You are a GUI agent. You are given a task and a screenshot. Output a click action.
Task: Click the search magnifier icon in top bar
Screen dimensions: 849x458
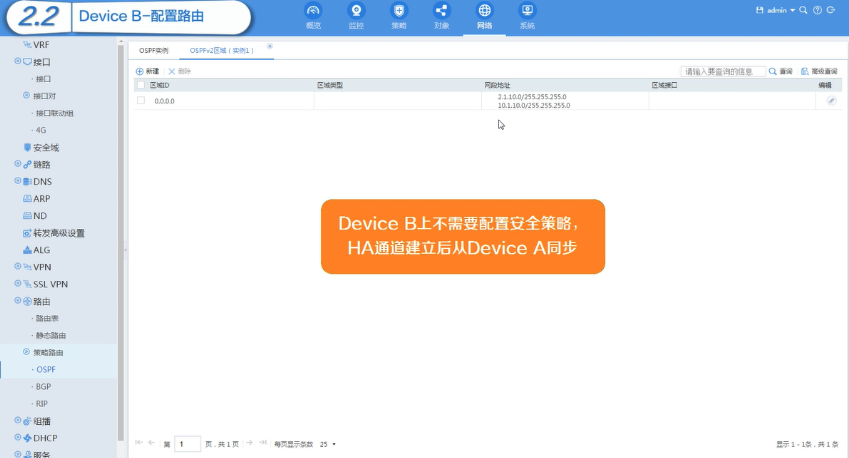(x=804, y=10)
